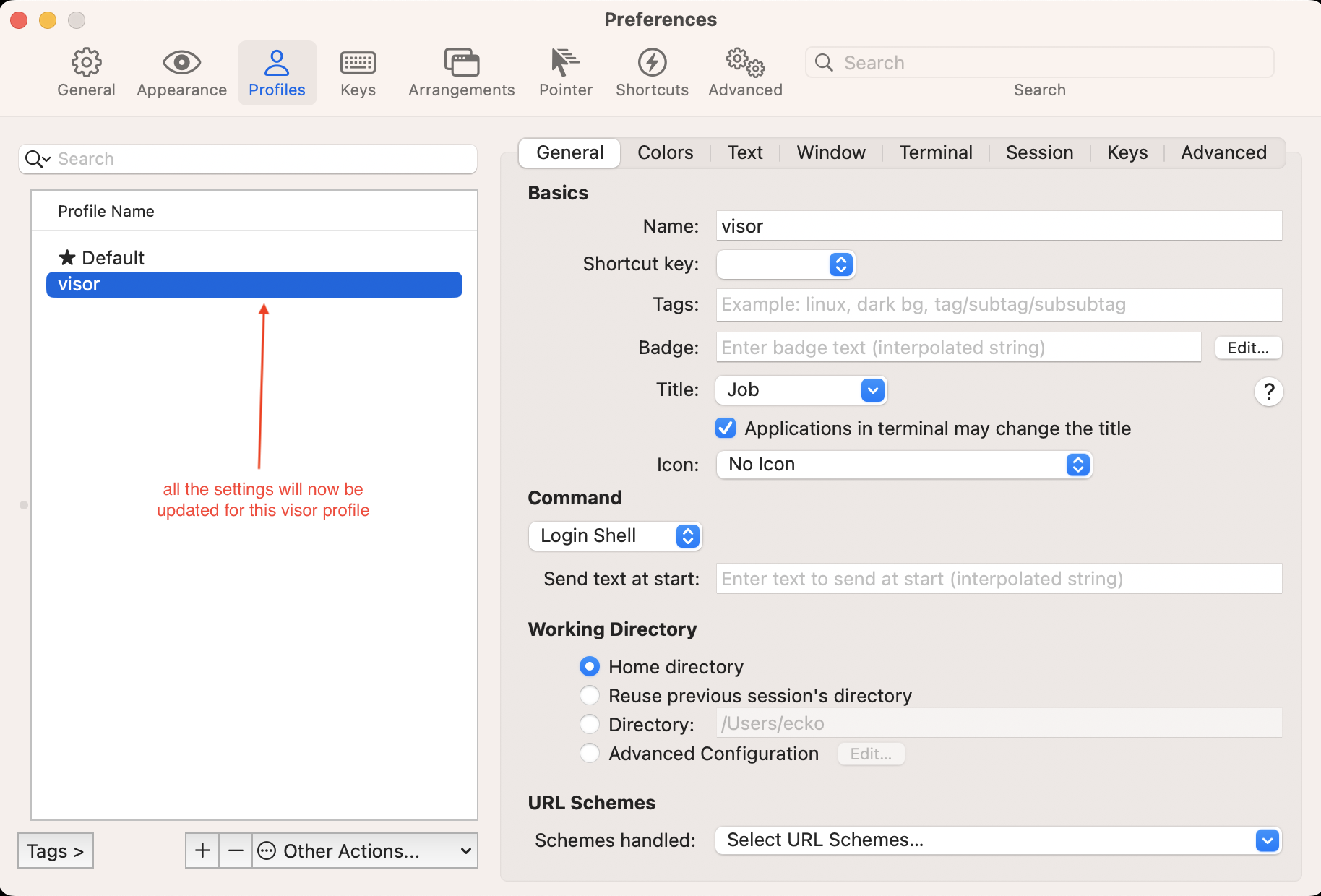The width and height of the screenshot is (1321, 896).
Task: Click the profile list Search field
Action: [x=248, y=159]
